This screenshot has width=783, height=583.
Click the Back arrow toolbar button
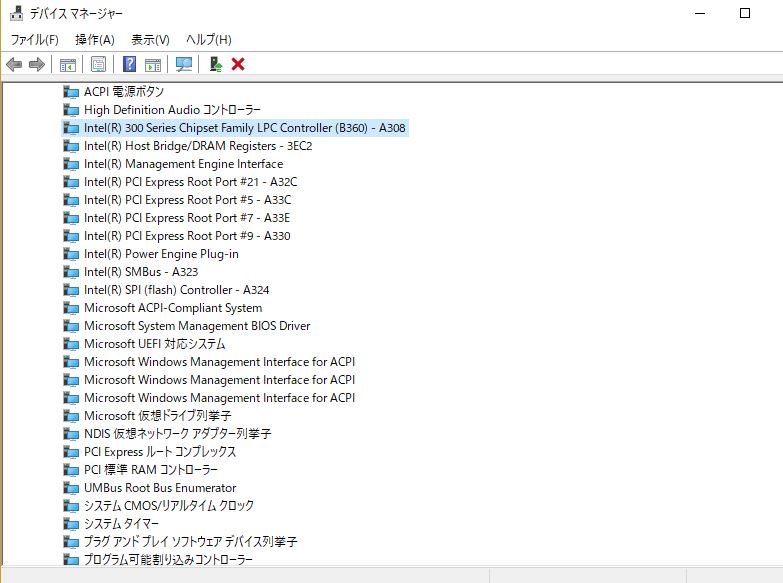(14, 64)
